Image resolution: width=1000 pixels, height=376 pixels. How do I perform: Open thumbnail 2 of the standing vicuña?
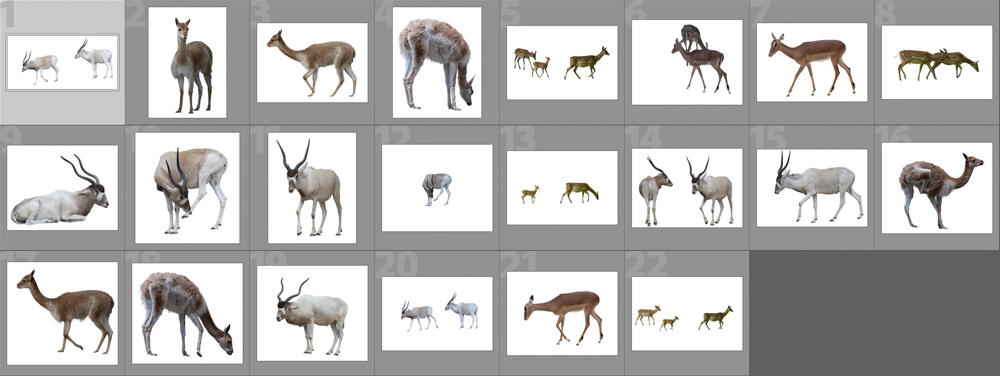point(188,62)
